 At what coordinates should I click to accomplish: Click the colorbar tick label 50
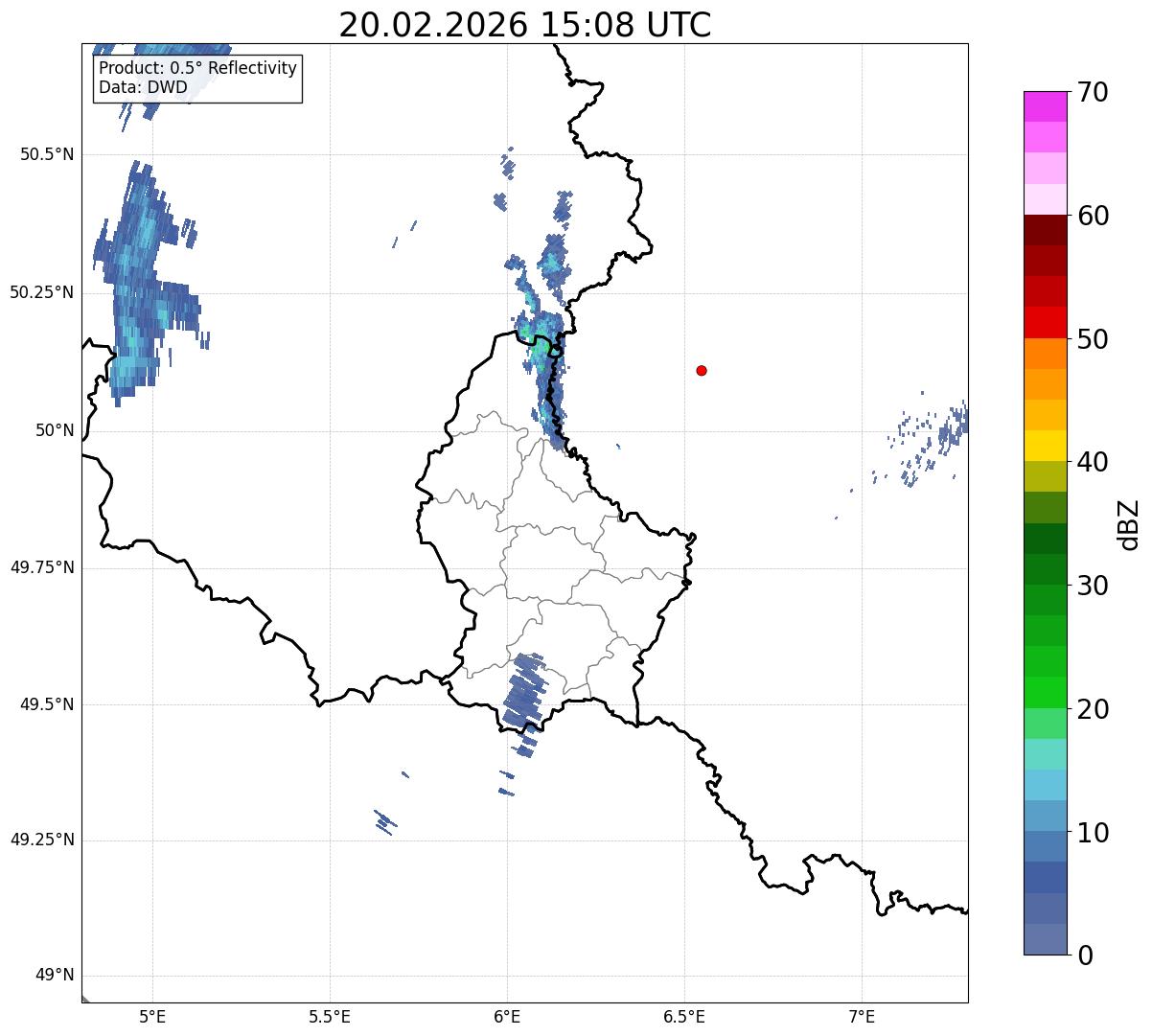point(1093,339)
